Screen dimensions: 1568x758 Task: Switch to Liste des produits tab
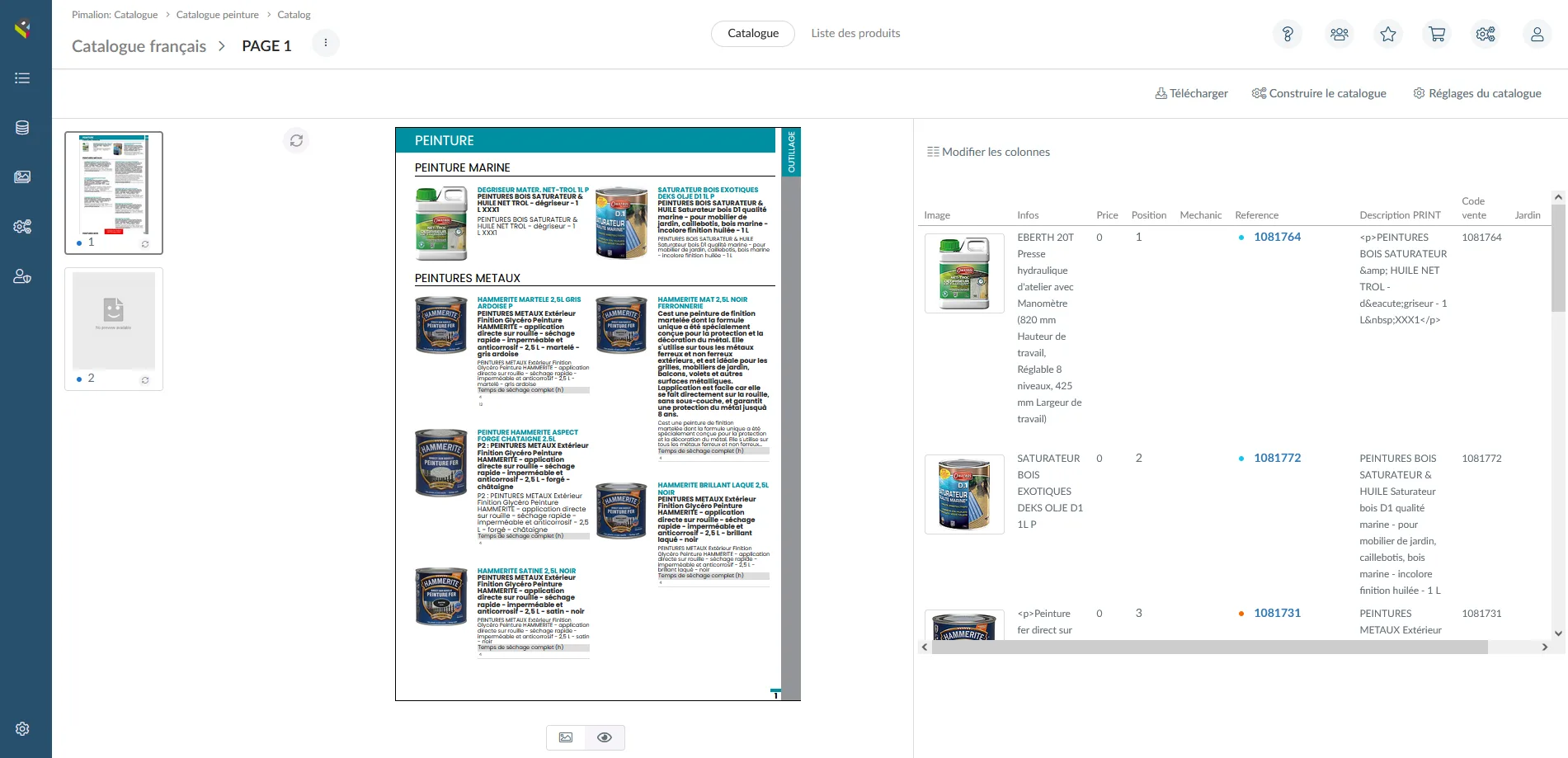[x=855, y=33]
